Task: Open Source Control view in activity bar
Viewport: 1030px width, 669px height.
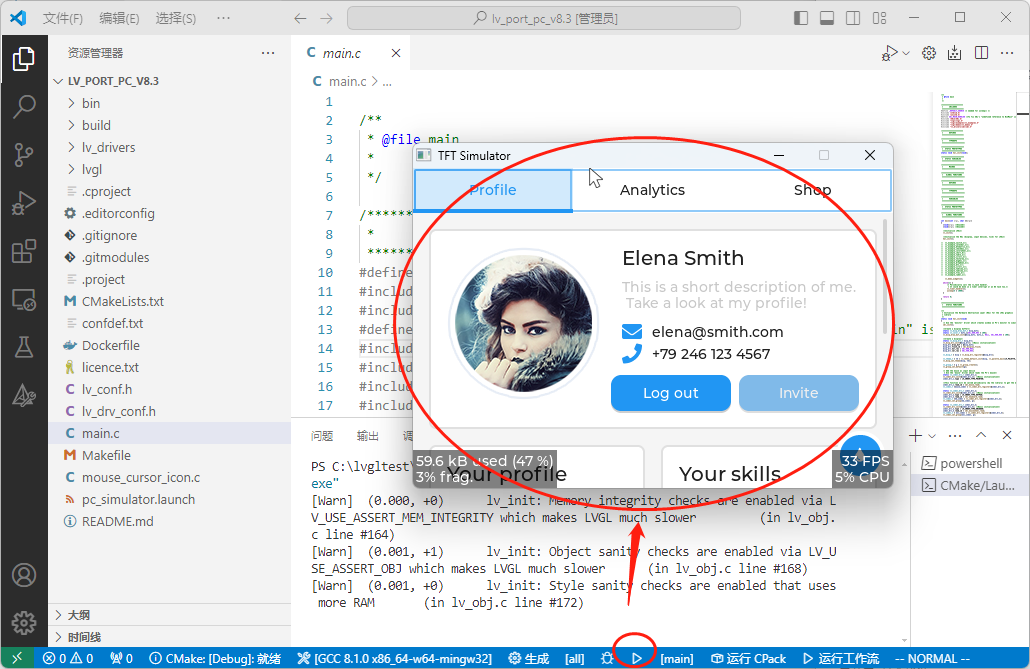Action: tap(24, 155)
